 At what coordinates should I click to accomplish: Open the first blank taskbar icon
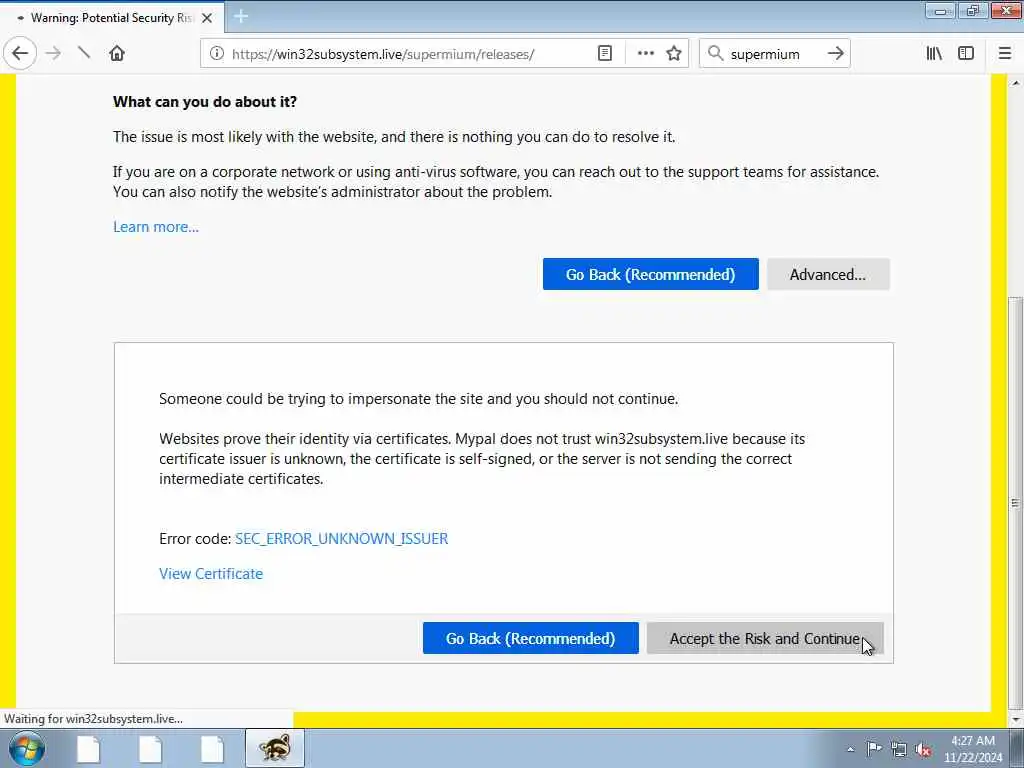[x=88, y=748]
